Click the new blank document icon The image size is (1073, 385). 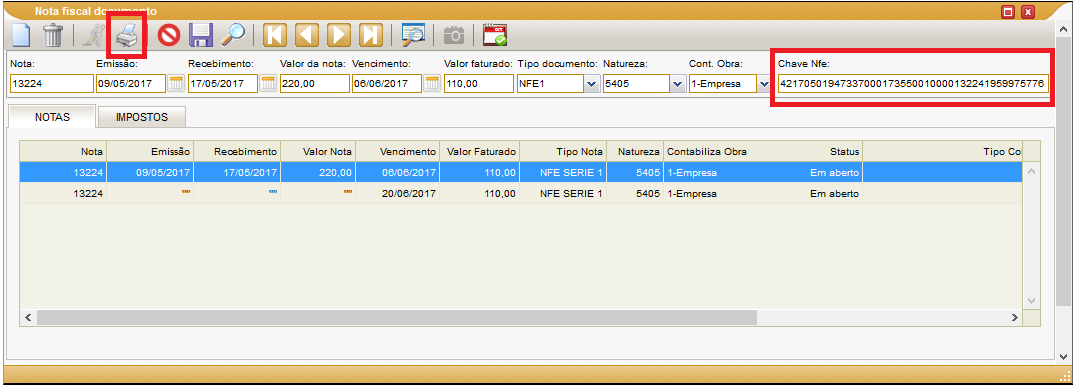tap(22, 35)
